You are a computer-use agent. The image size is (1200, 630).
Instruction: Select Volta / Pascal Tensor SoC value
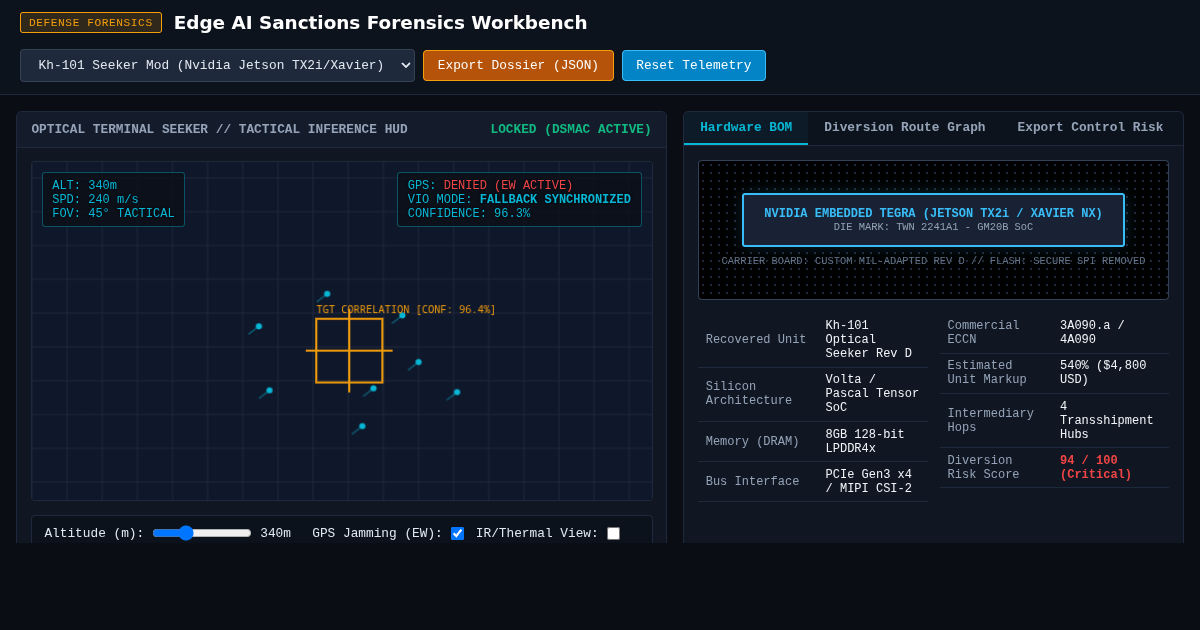point(872,394)
